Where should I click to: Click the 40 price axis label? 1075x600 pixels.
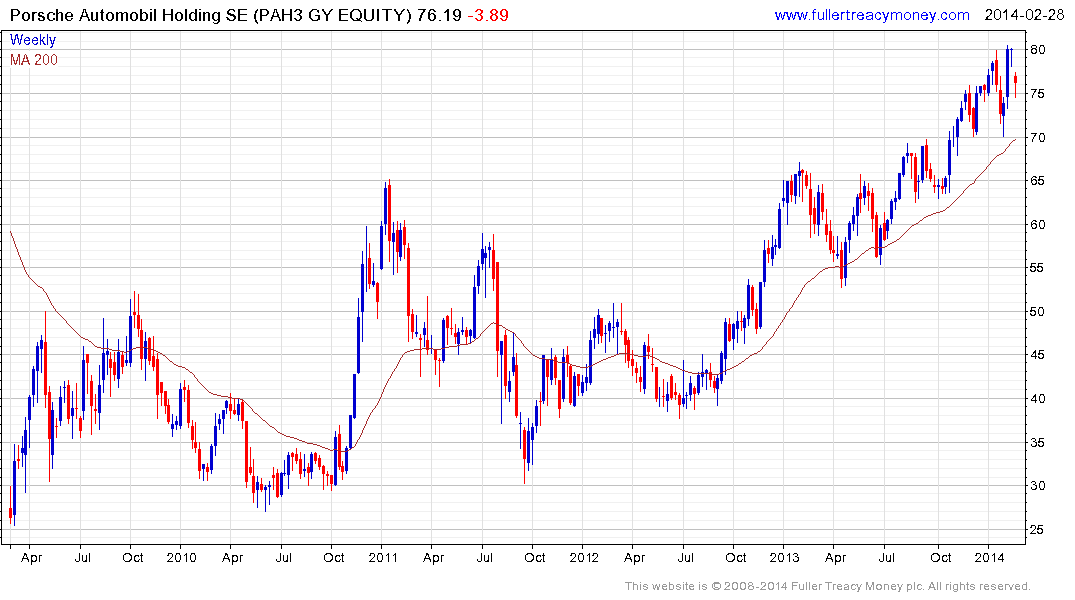(x=1037, y=398)
